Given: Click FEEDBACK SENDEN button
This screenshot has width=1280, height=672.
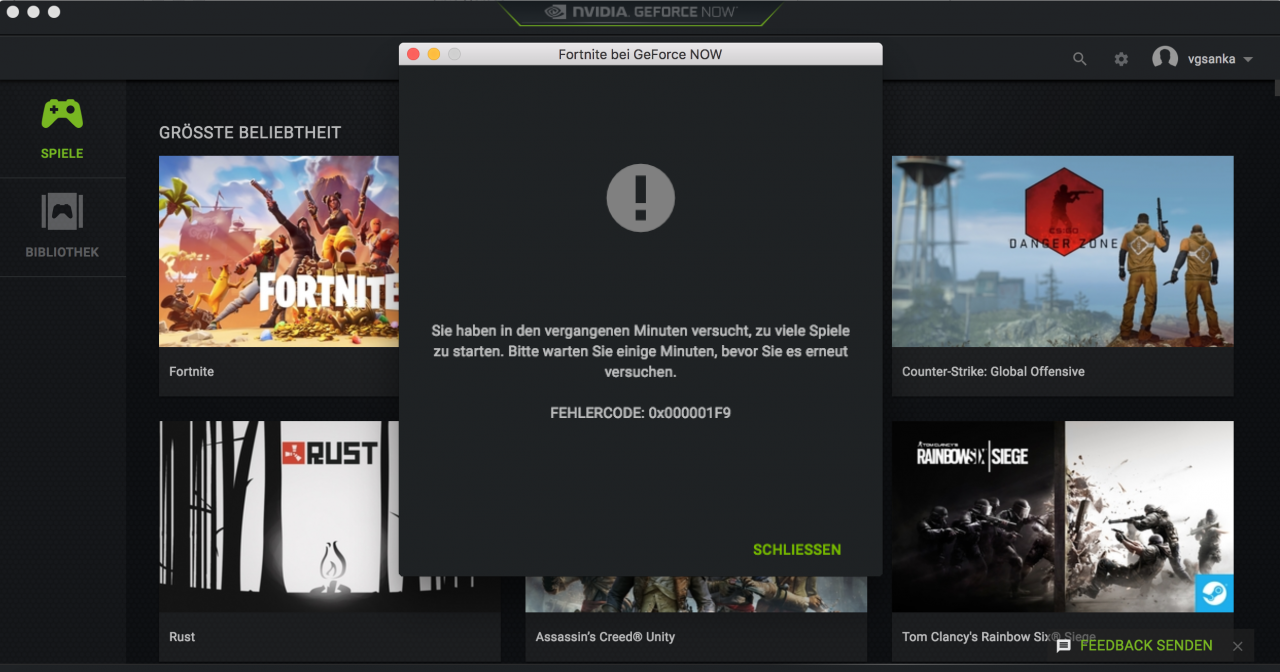Looking at the screenshot, I should coord(1146,646).
